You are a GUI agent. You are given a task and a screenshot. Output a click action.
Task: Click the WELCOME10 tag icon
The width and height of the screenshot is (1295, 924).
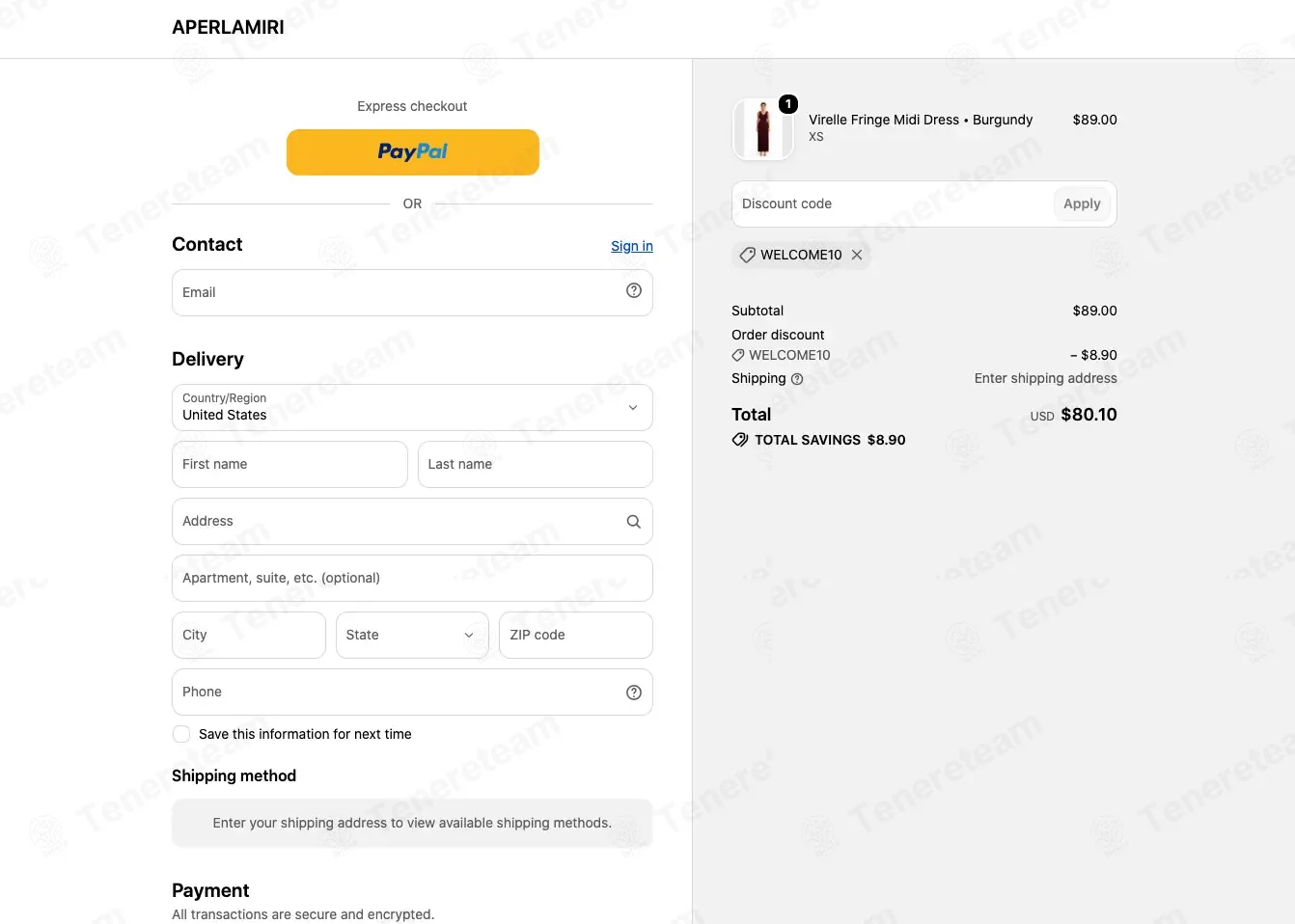tap(747, 255)
